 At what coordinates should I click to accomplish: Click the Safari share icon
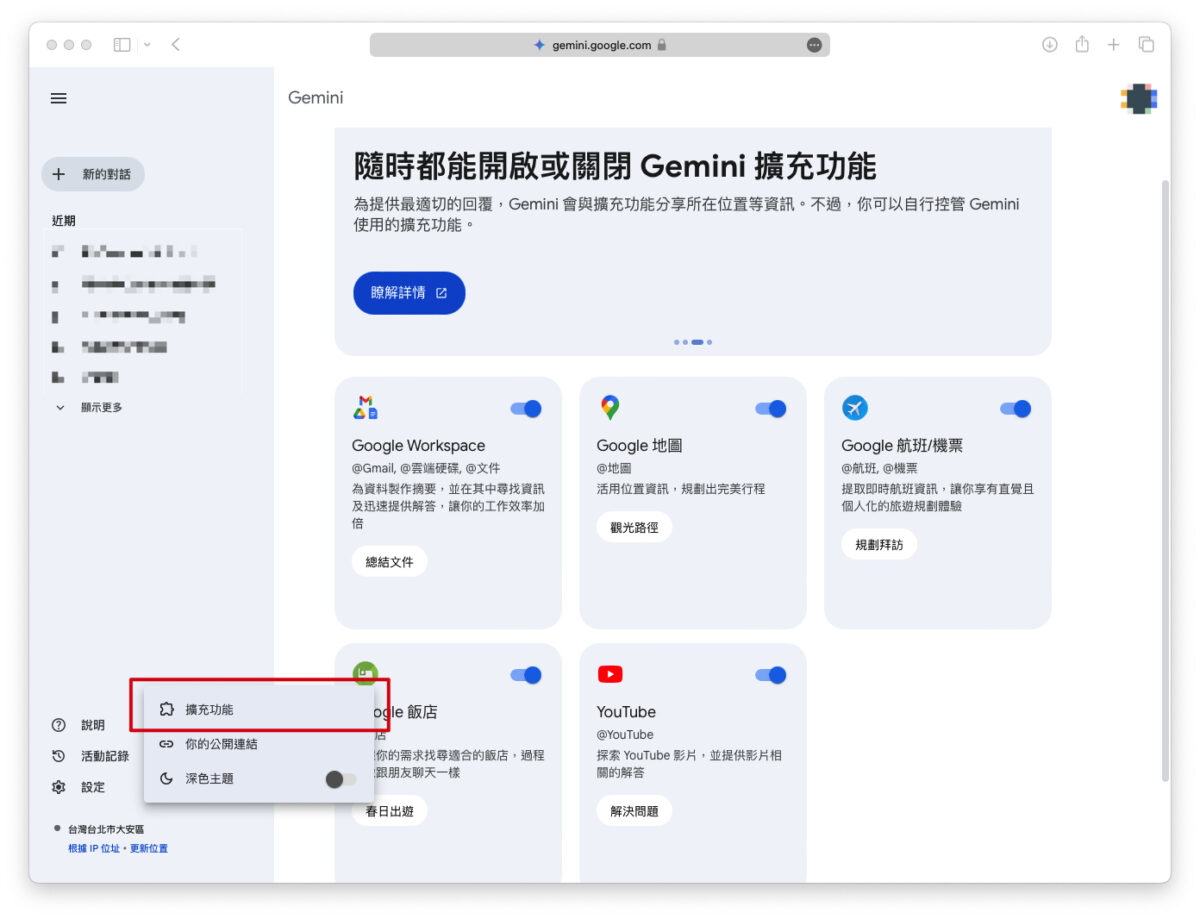pos(1082,45)
